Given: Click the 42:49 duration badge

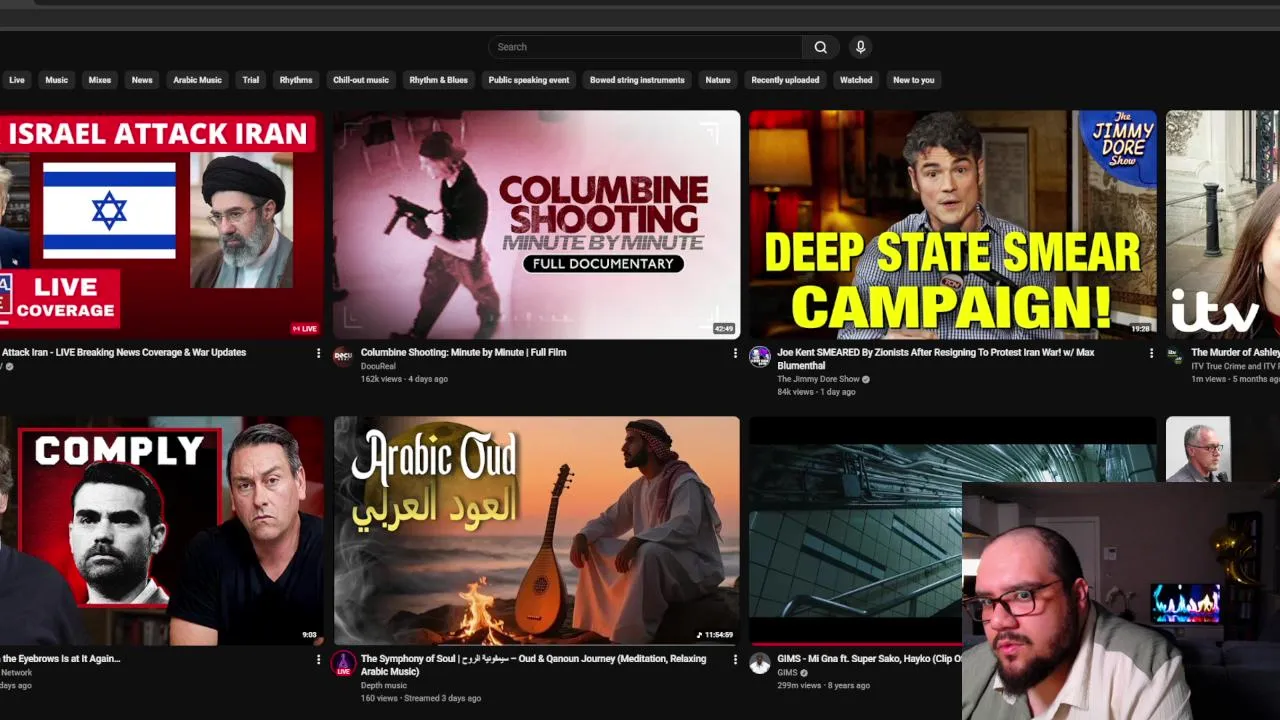Looking at the screenshot, I should (x=723, y=329).
